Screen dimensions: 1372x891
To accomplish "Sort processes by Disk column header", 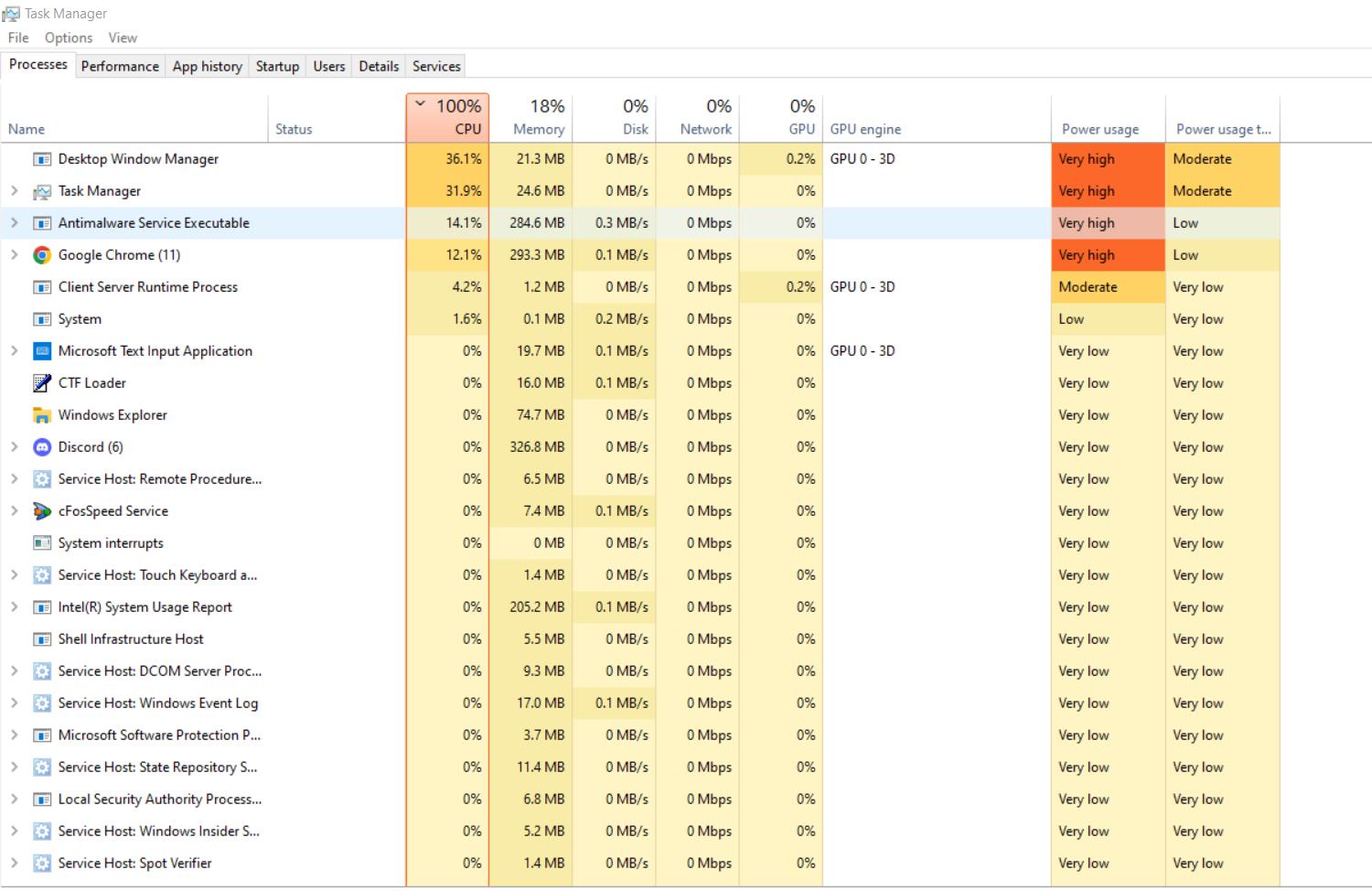I will click(614, 118).
